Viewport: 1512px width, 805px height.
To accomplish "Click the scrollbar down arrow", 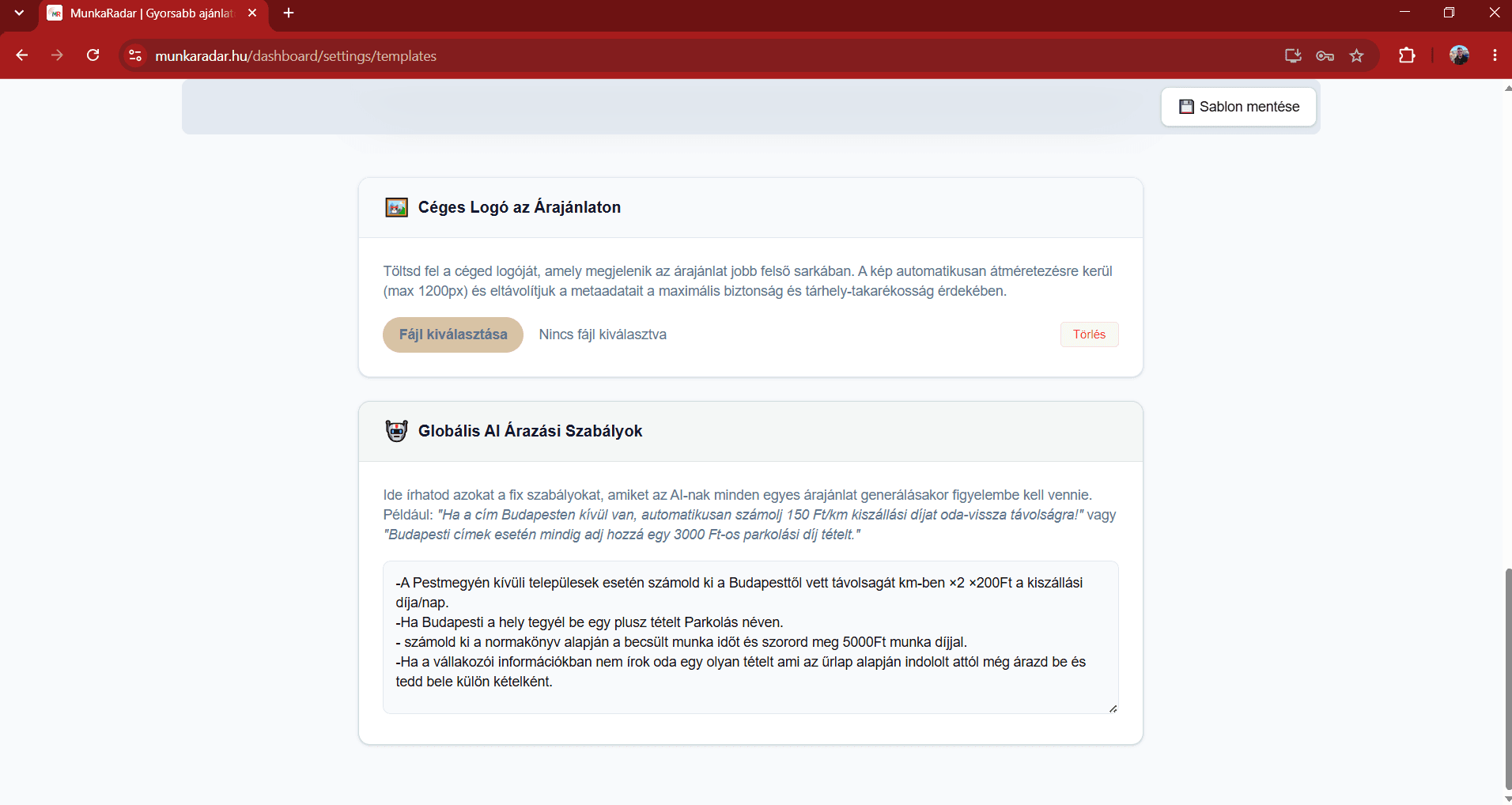I will click(1507, 799).
